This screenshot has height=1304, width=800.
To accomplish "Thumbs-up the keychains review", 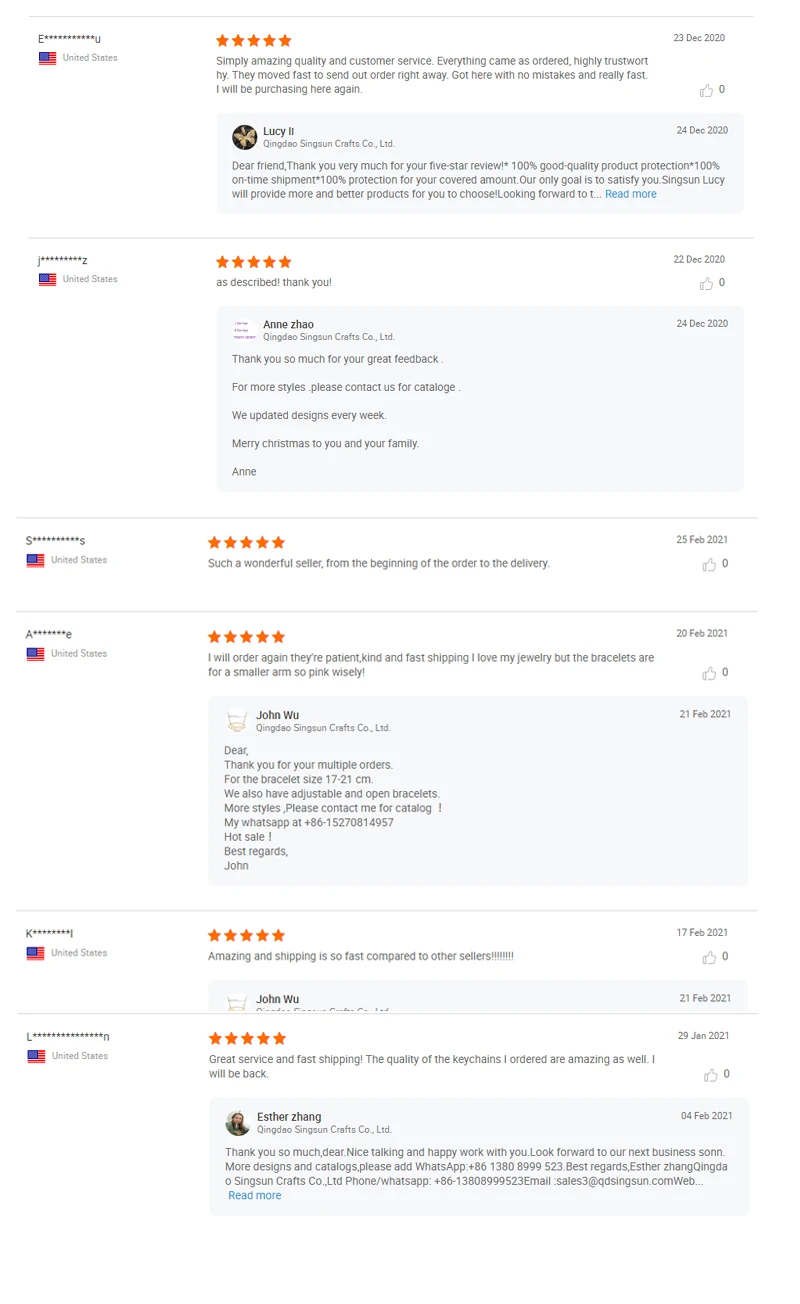I will [x=711, y=1075].
